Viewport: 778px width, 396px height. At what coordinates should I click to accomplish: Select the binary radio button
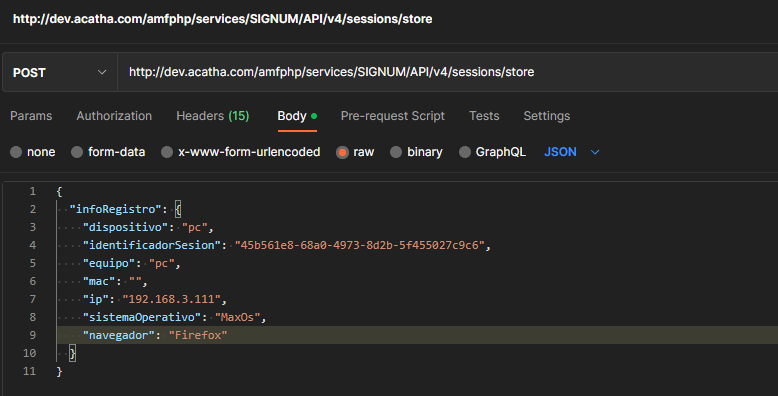[x=396, y=152]
